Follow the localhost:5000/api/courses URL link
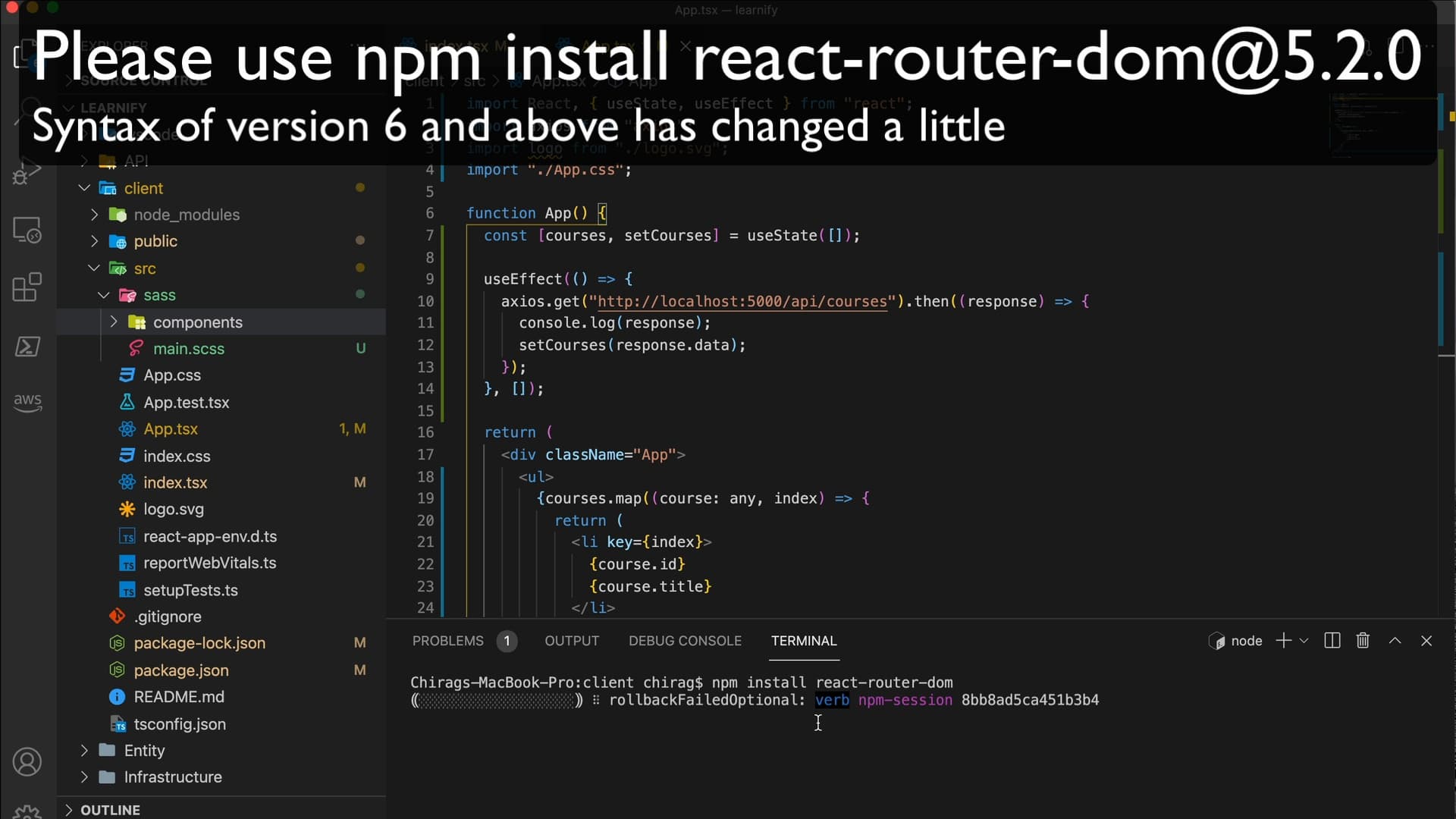Viewport: 1456px width, 819px height. pos(742,302)
